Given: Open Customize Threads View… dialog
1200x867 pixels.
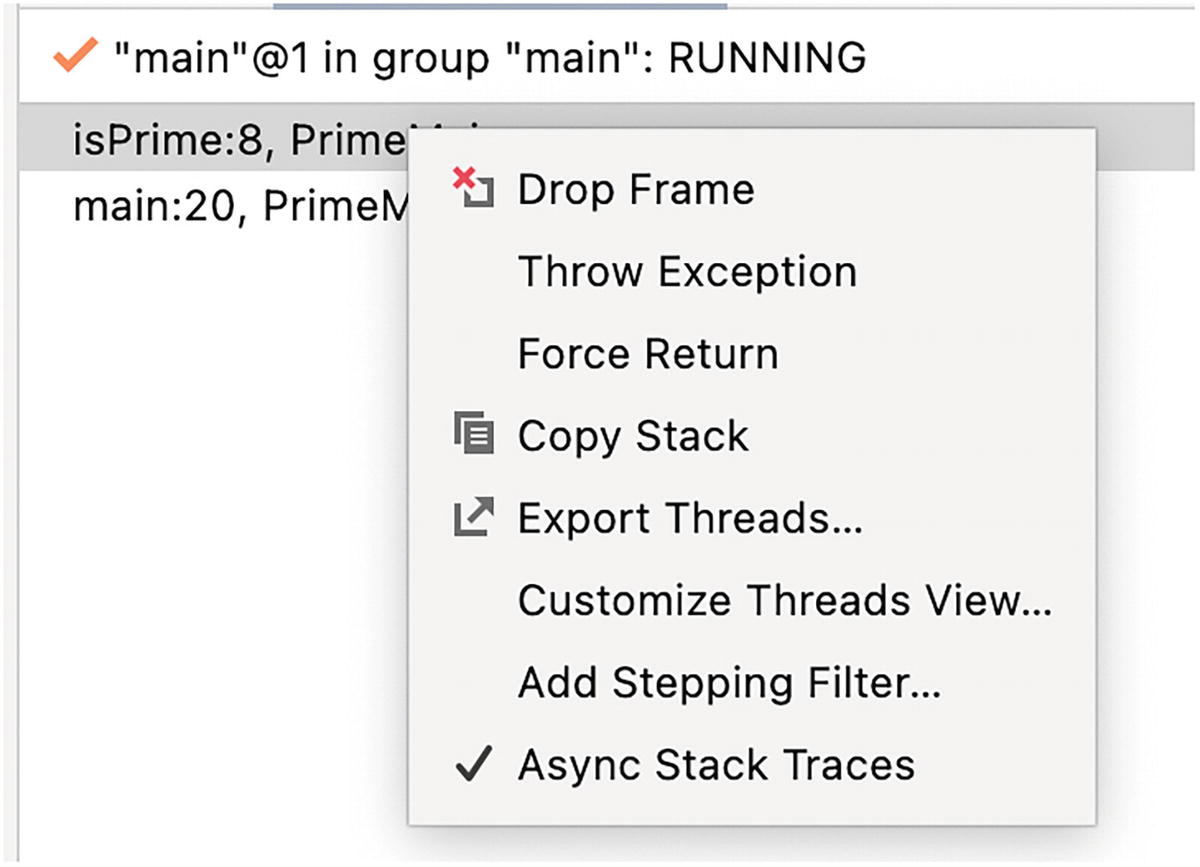Looking at the screenshot, I should coord(785,600).
